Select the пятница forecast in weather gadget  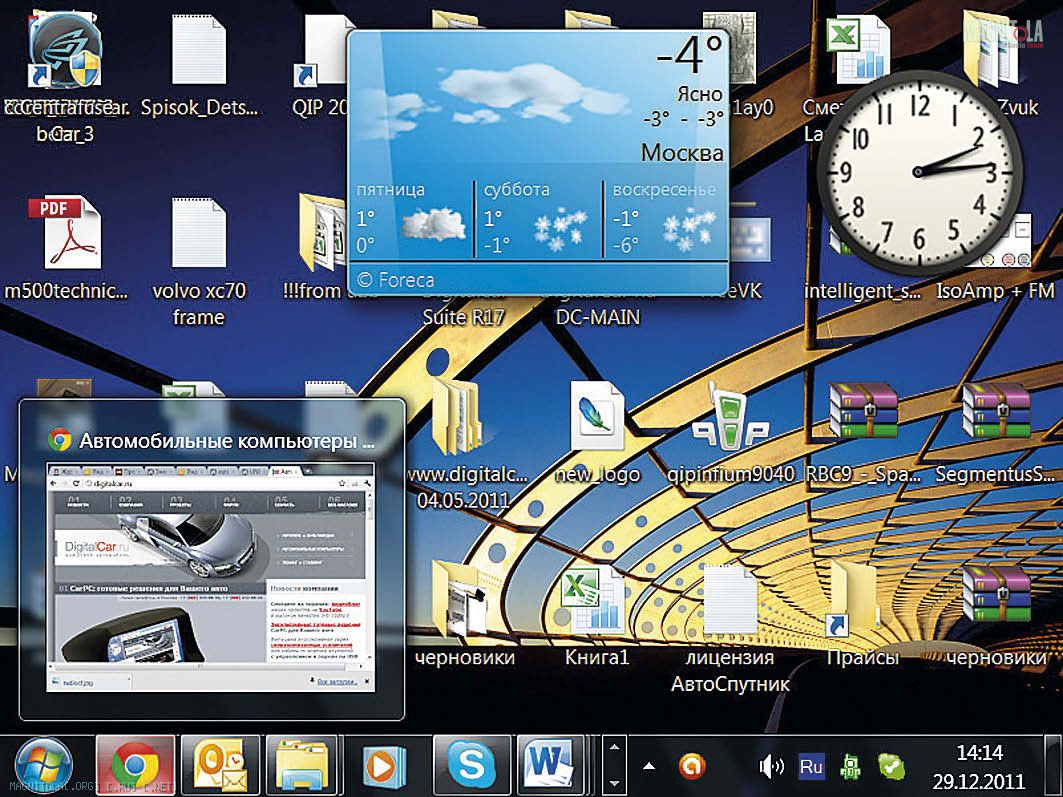(412, 218)
